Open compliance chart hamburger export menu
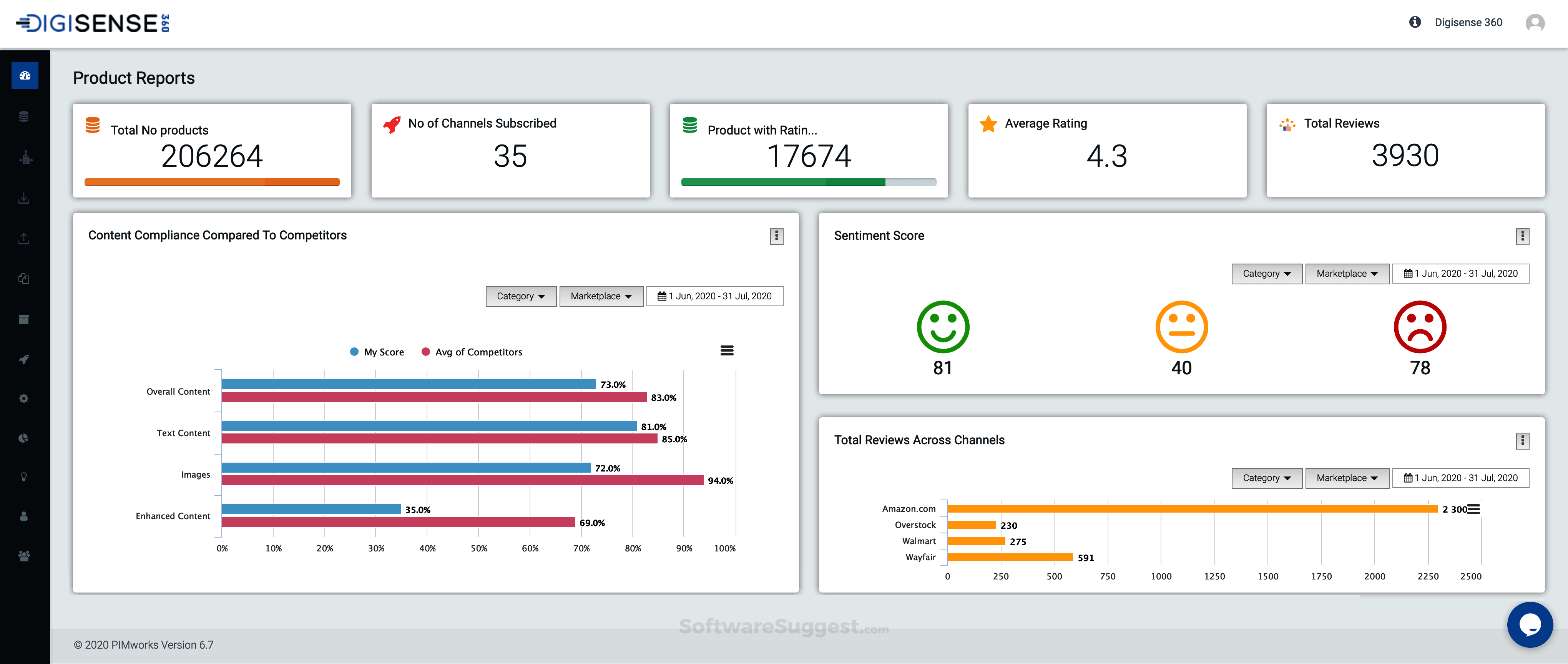The image size is (1568, 664). 727,350
